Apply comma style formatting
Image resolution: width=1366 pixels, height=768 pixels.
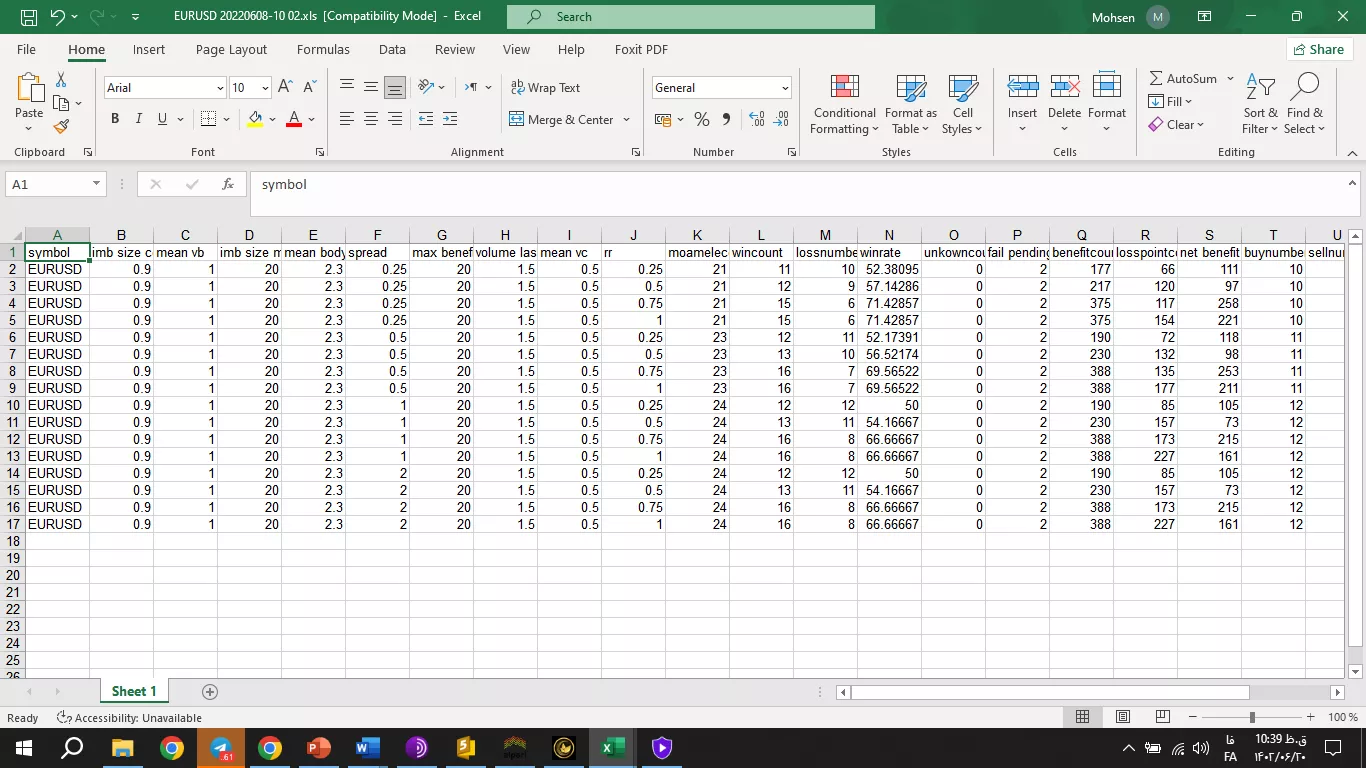(x=726, y=119)
